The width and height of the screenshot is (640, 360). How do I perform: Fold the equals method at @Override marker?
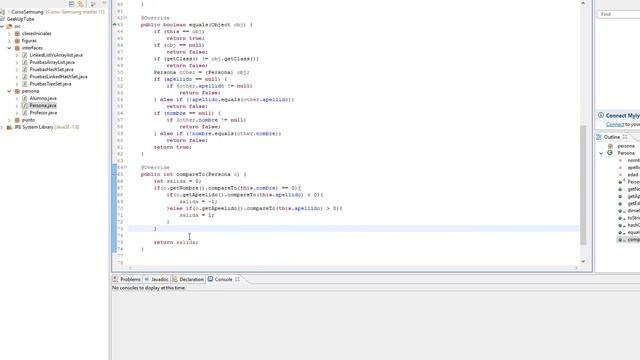tap(125, 18)
